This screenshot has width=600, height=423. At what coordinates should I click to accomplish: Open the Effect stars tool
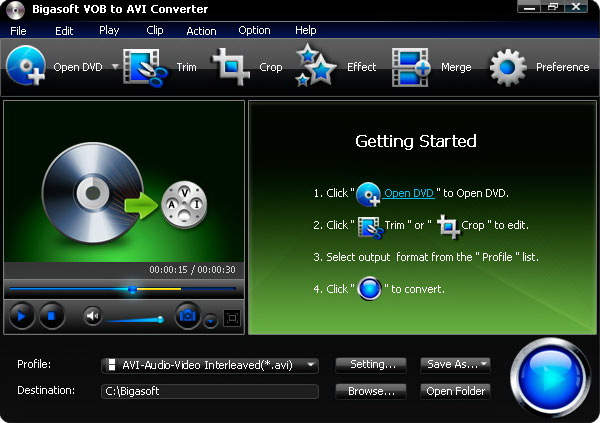click(315, 65)
